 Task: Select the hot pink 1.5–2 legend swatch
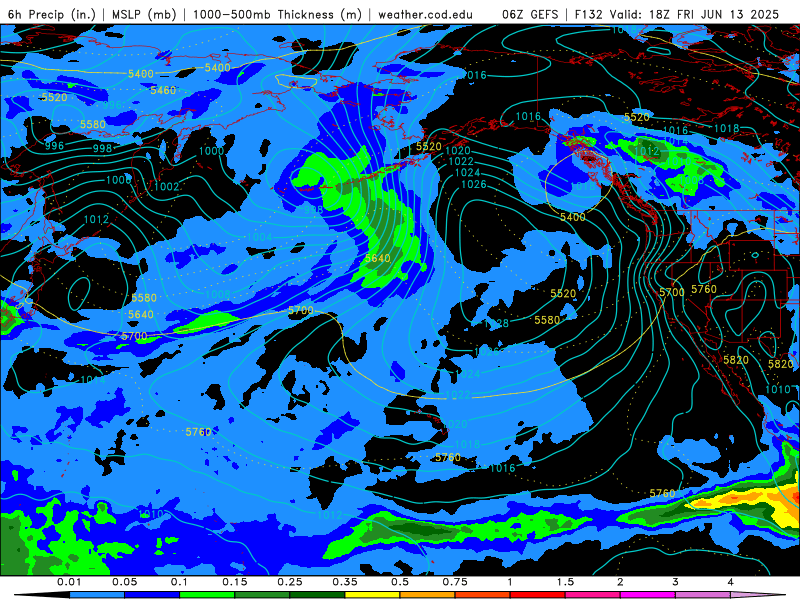pyautogui.click(x=593, y=595)
